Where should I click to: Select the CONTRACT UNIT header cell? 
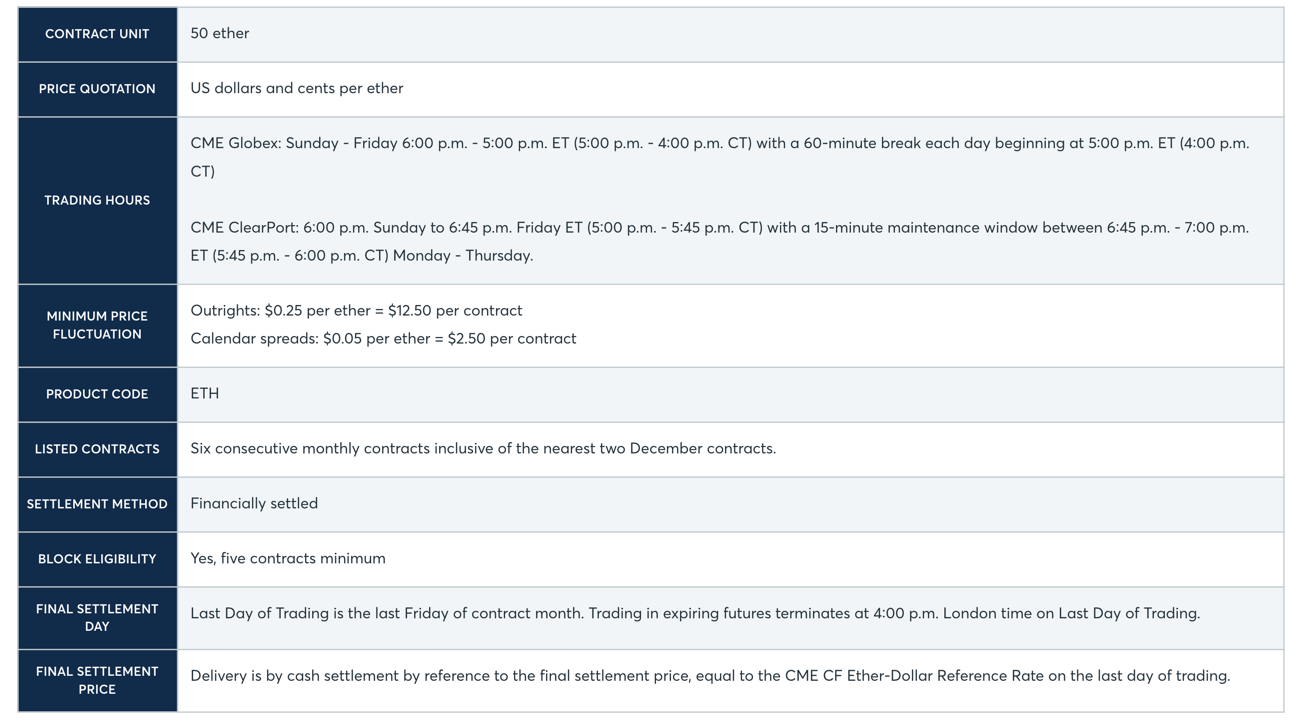(x=97, y=34)
